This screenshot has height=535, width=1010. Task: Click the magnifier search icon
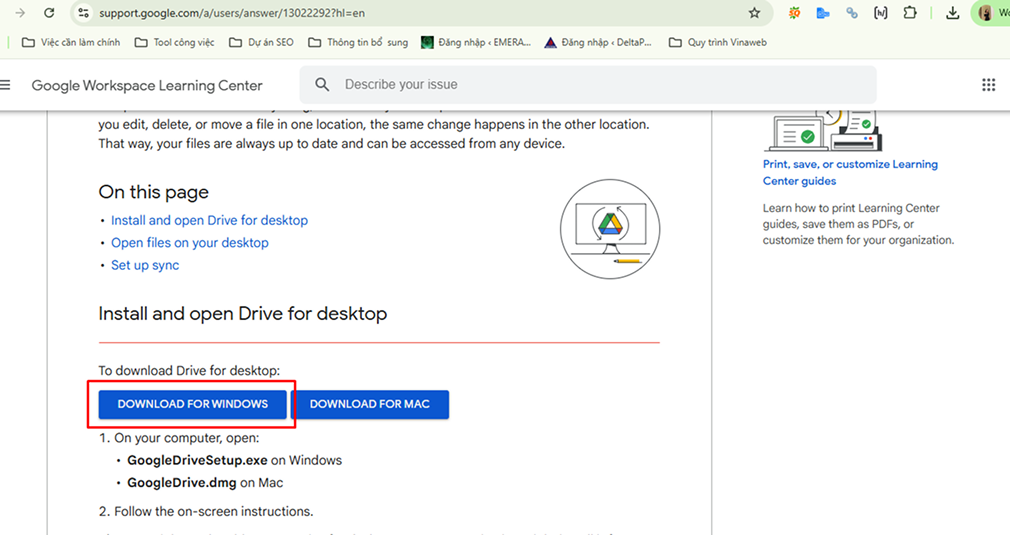[x=321, y=85]
